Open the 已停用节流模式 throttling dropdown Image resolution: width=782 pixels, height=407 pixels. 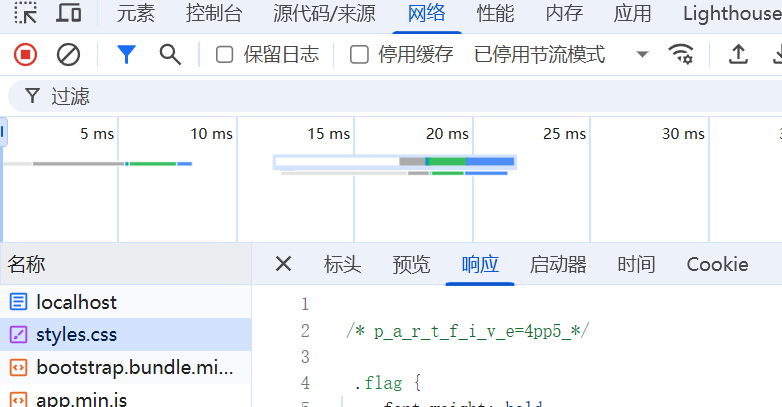coord(562,54)
